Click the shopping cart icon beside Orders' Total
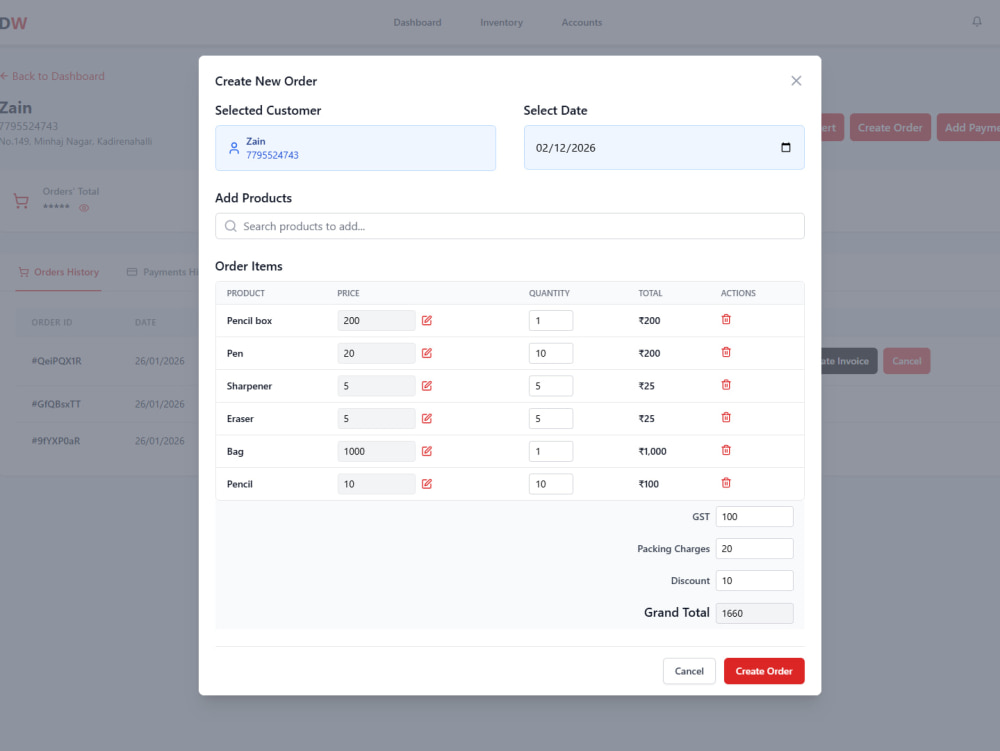Screen dimensions: 1000x751 click(21, 201)
